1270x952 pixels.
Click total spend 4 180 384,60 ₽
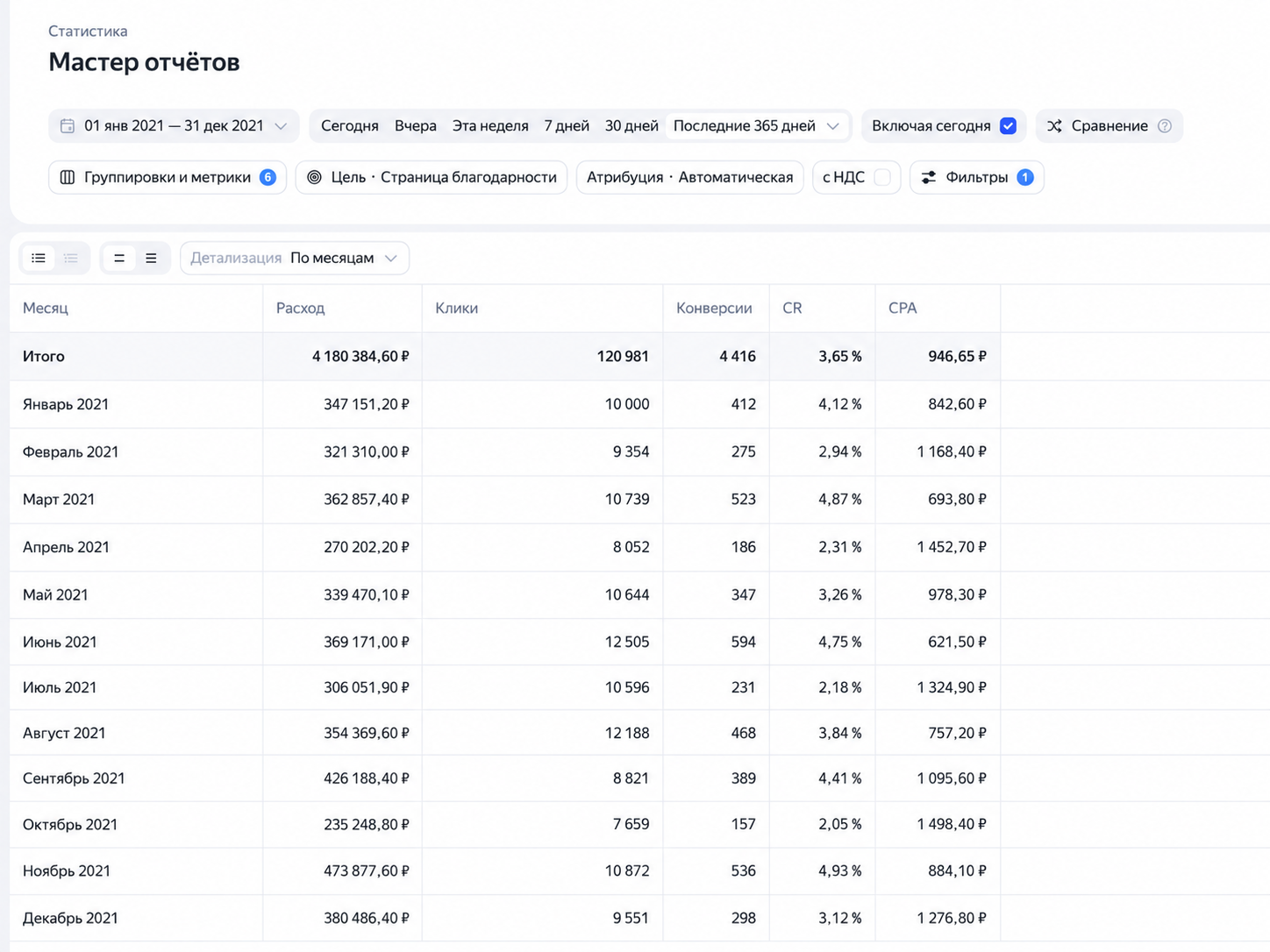tap(360, 357)
